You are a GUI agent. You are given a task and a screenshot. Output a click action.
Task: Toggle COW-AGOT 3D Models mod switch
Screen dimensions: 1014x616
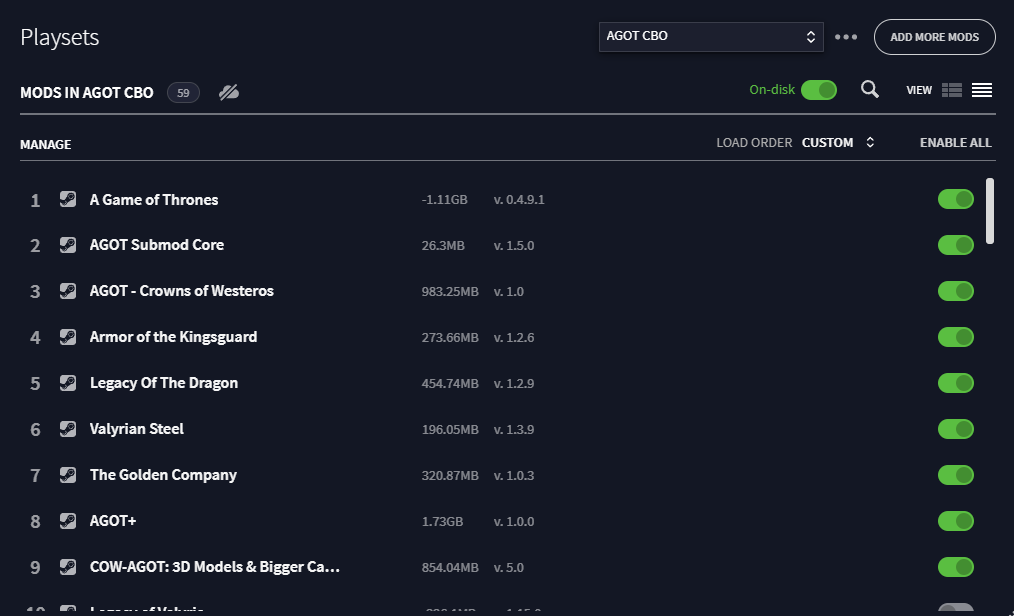956,567
